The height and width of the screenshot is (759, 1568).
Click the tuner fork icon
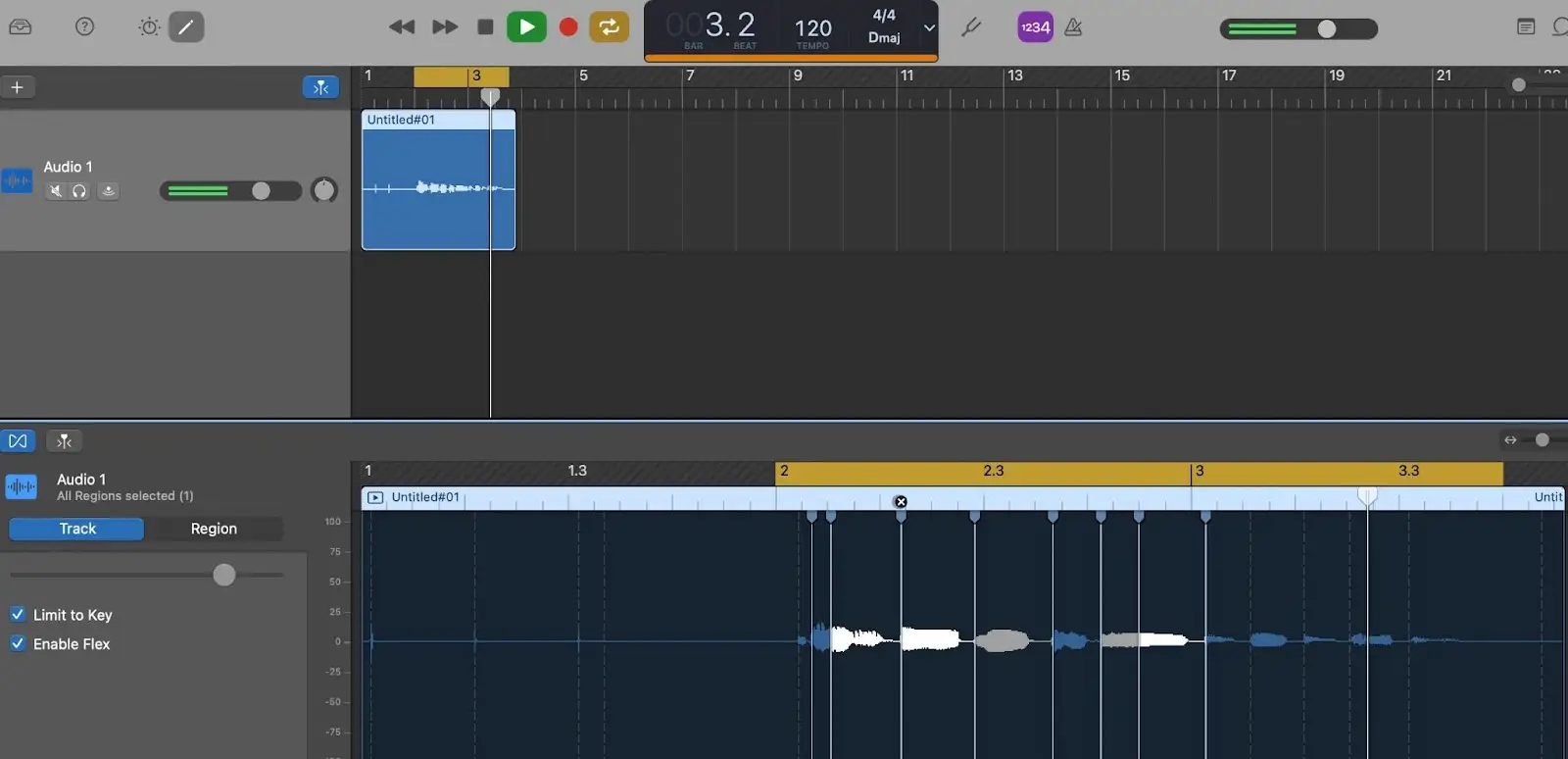click(971, 27)
